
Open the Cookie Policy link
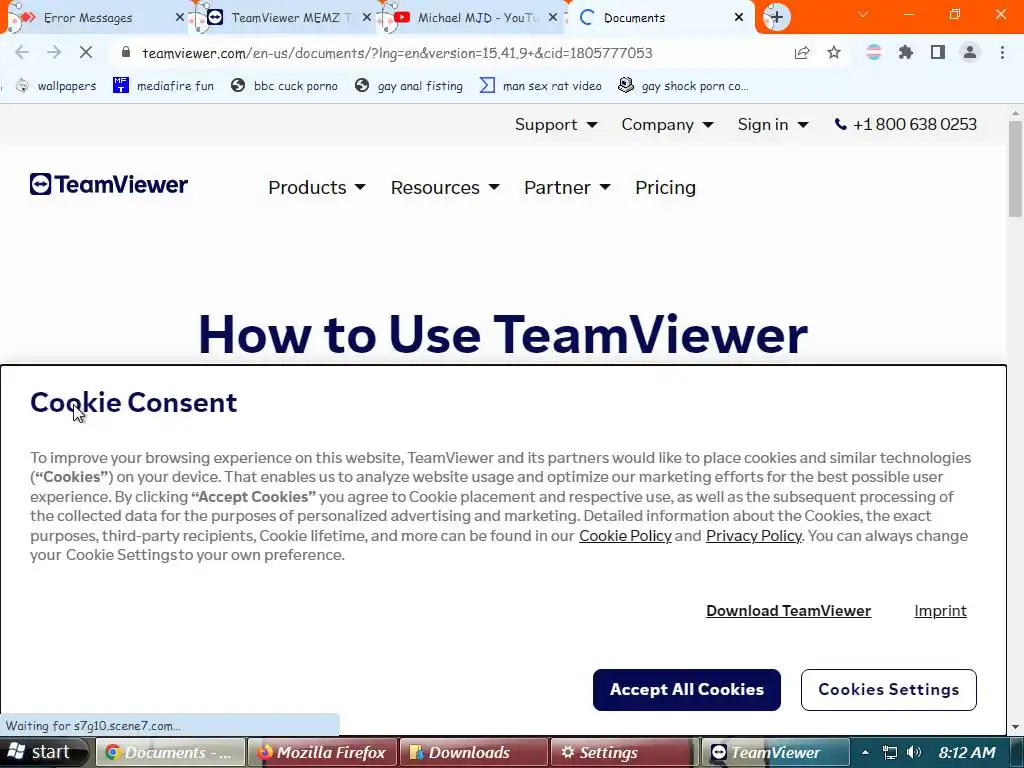pos(625,536)
